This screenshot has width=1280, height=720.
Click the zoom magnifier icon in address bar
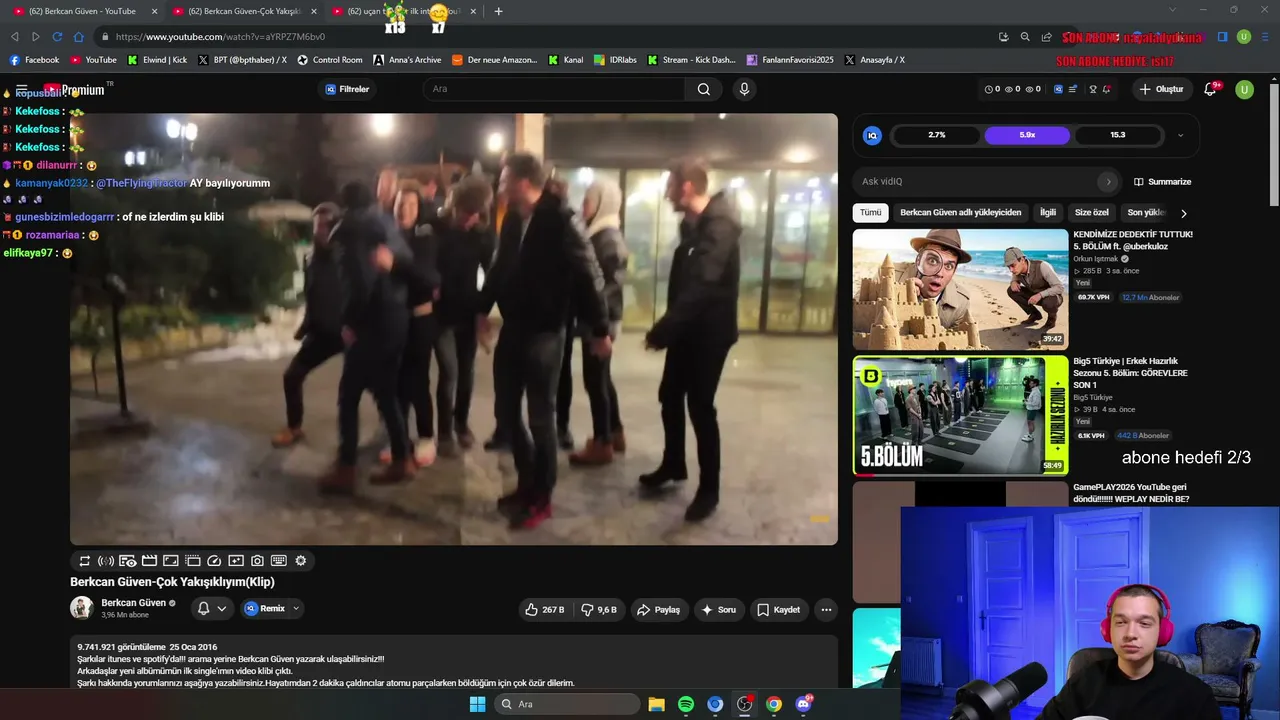[1025, 37]
